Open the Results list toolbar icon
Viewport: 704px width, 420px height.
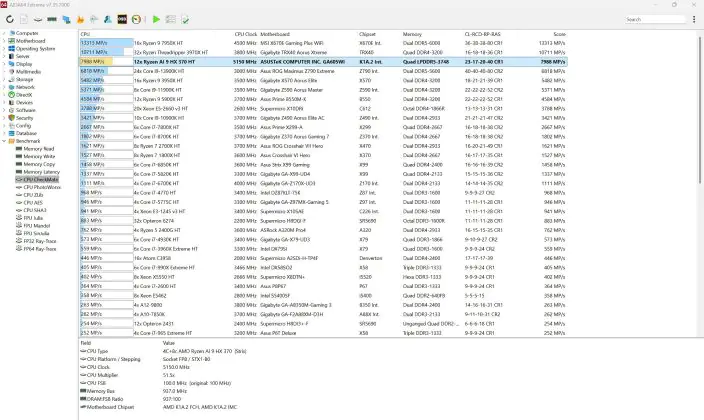171,19
